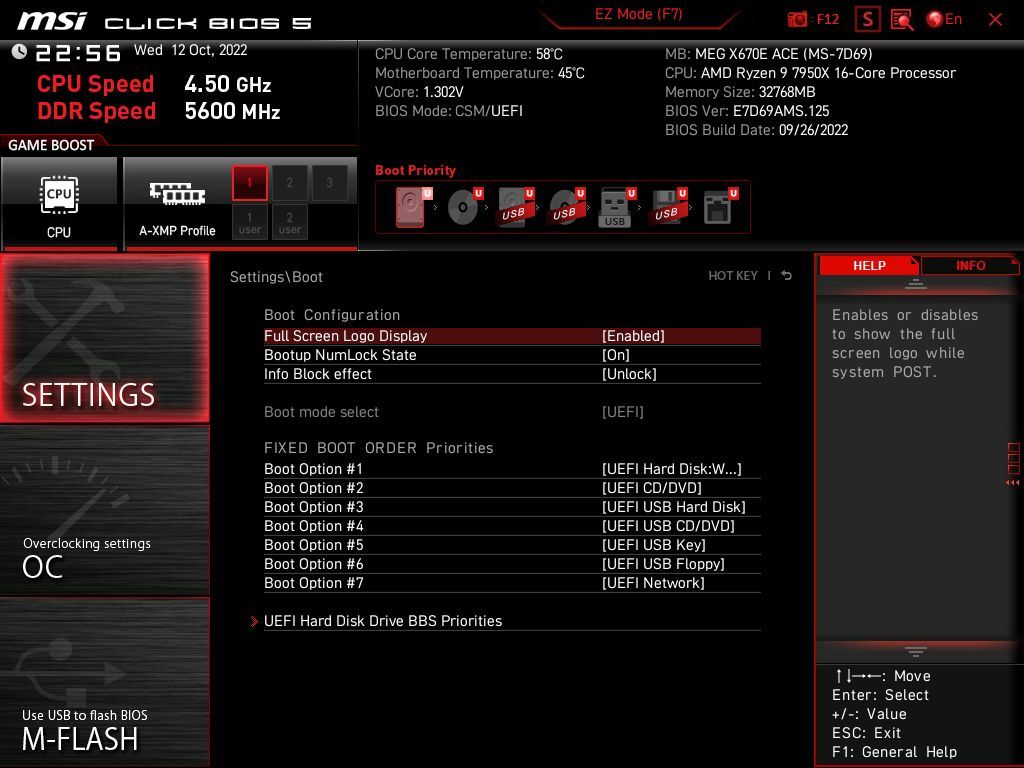Screen dimensions: 1024x768
Task: Open the favorites S icon
Action: tap(867, 20)
